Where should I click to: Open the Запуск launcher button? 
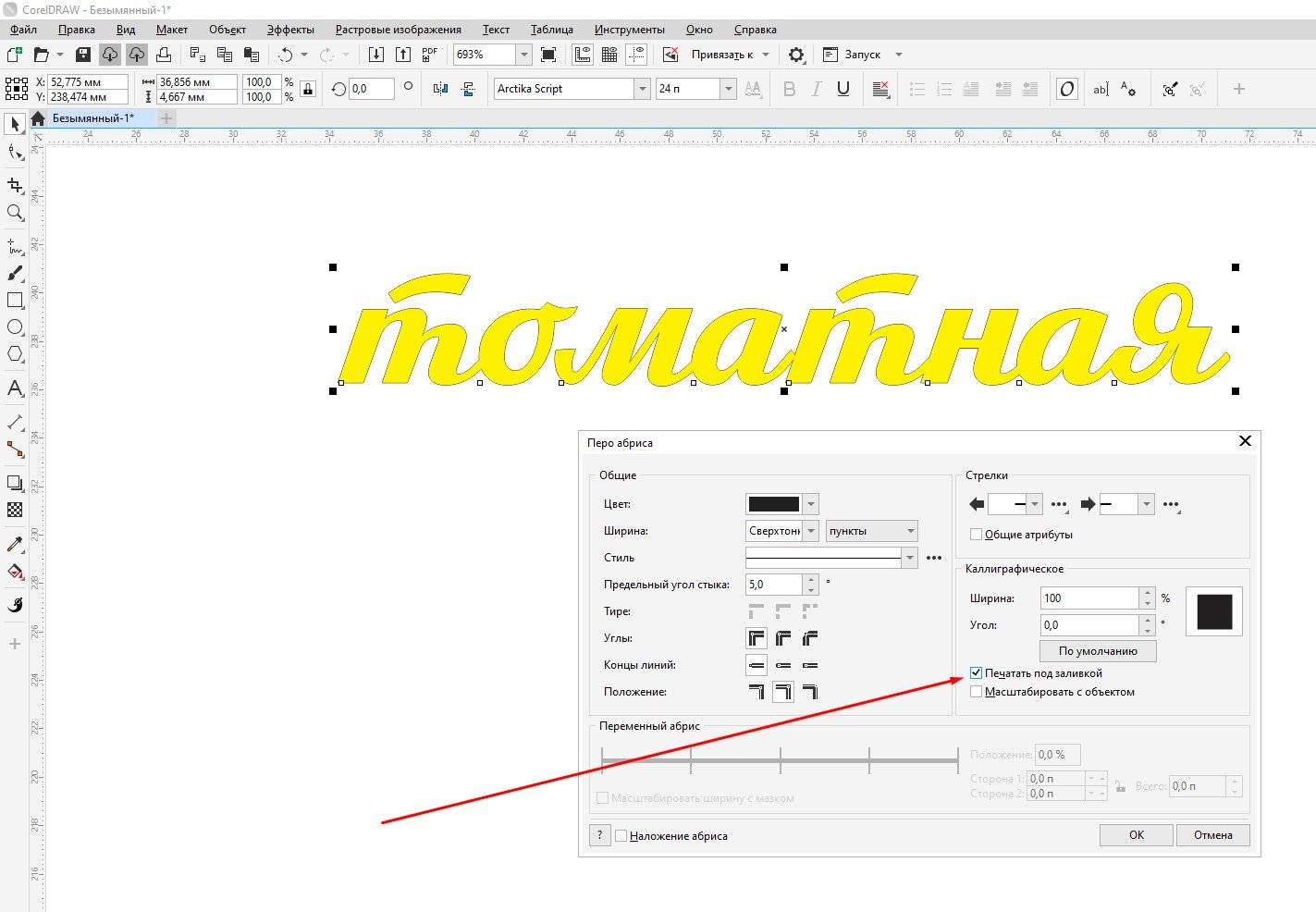coord(862,55)
